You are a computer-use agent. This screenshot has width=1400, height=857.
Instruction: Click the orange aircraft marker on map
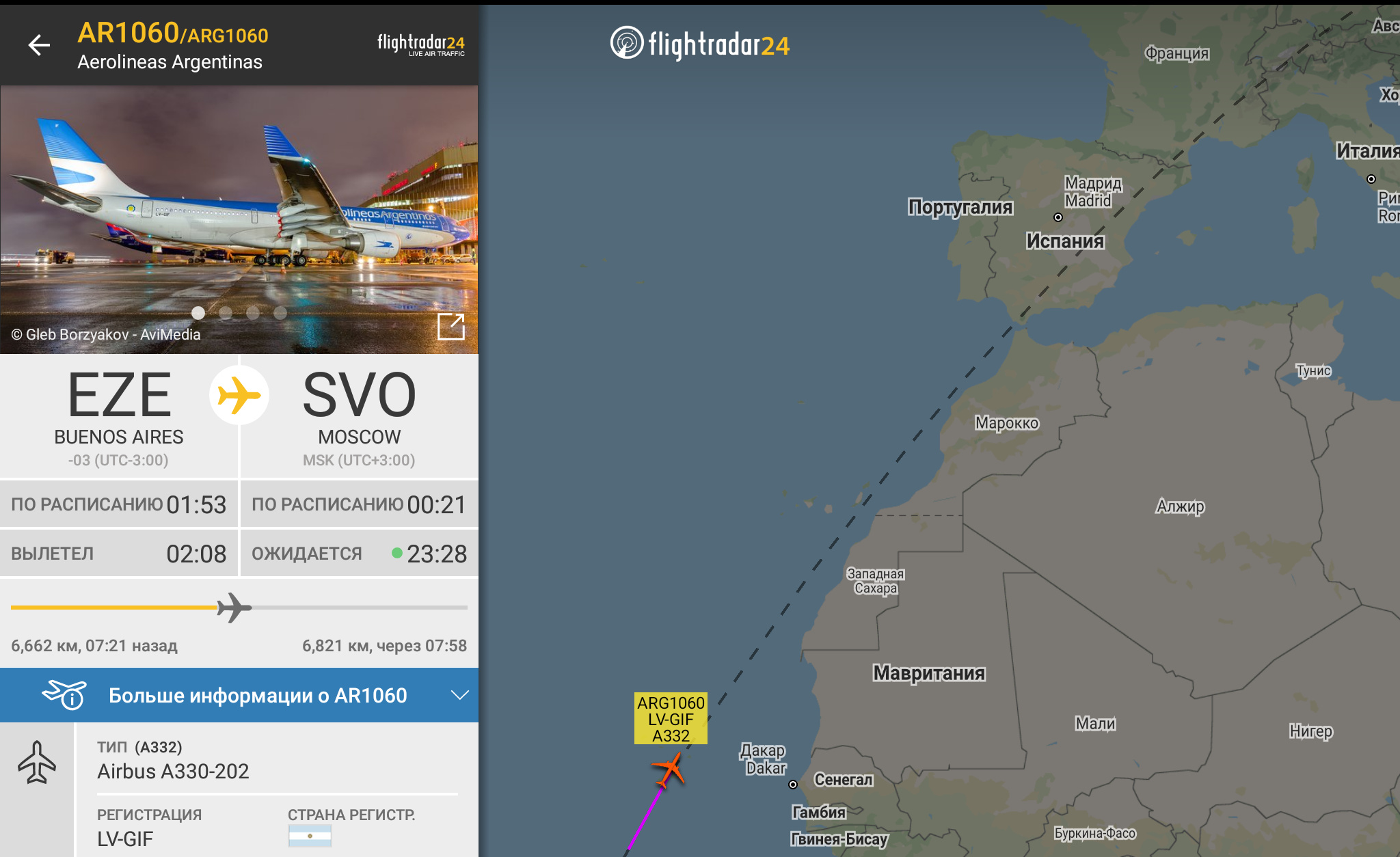click(669, 770)
